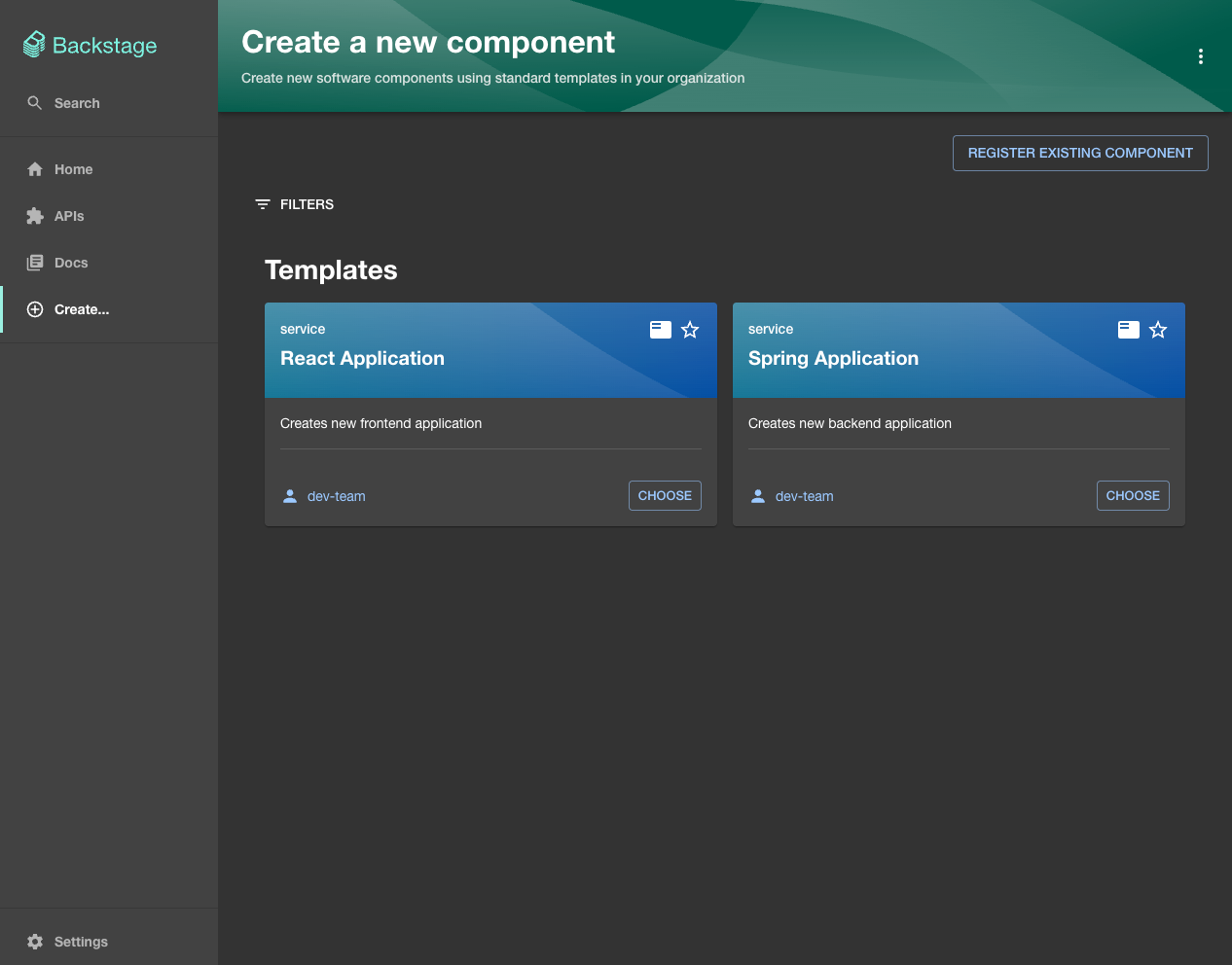This screenshot has height=965, width=1232.
Task: Open Settings in the sidebar
Action: click(x=109, y=942)
